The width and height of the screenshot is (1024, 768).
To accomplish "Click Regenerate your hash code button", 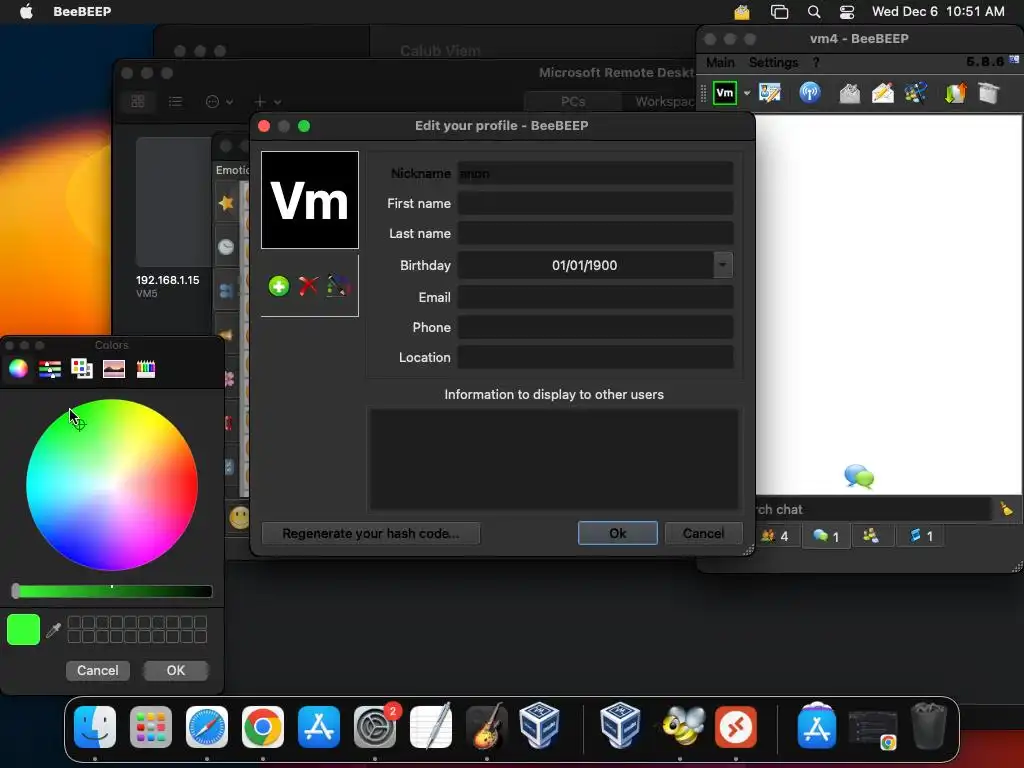I will coord(370,534).
